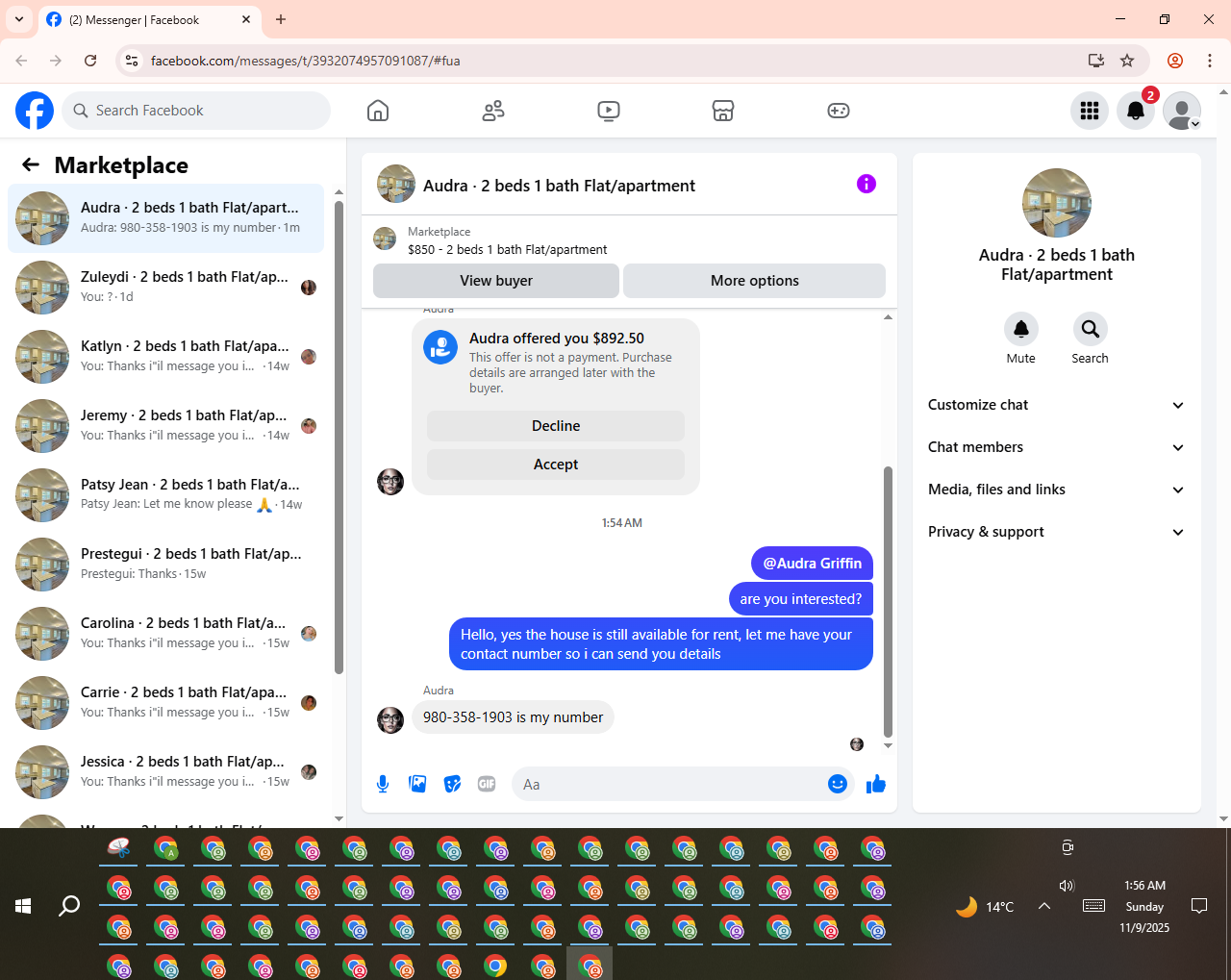The width and height of the screenshot is (1231, 980).
Task: Click View buyer button
Action: pyautogui.click(x=496, y=281)
